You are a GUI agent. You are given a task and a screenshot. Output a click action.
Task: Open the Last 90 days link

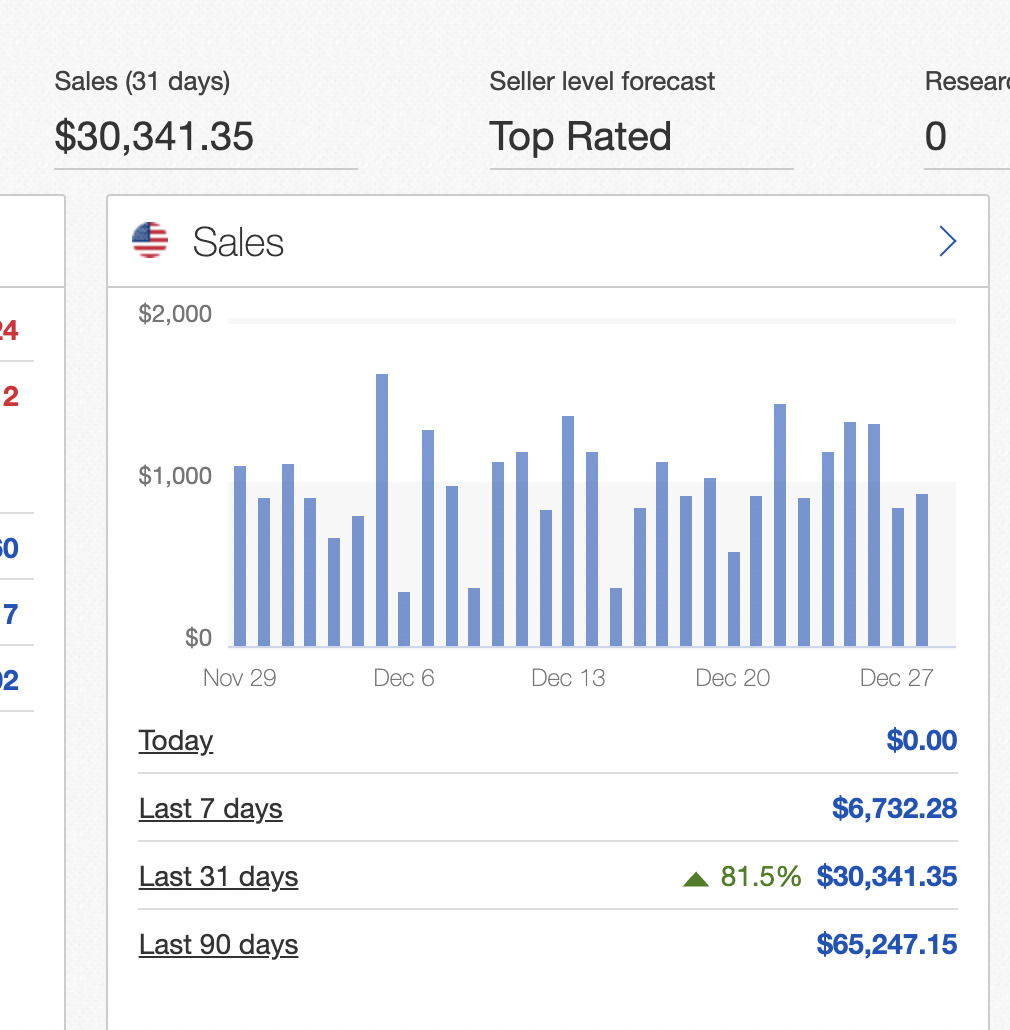[218, 945]
